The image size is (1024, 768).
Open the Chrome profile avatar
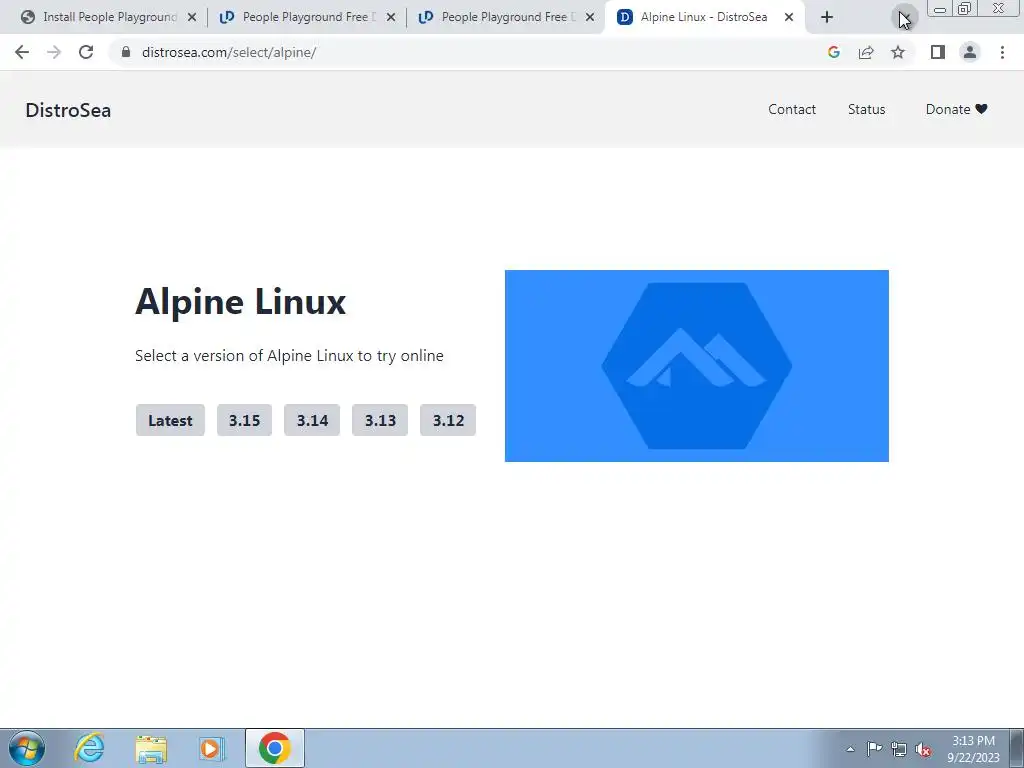[x=970, y=52]
